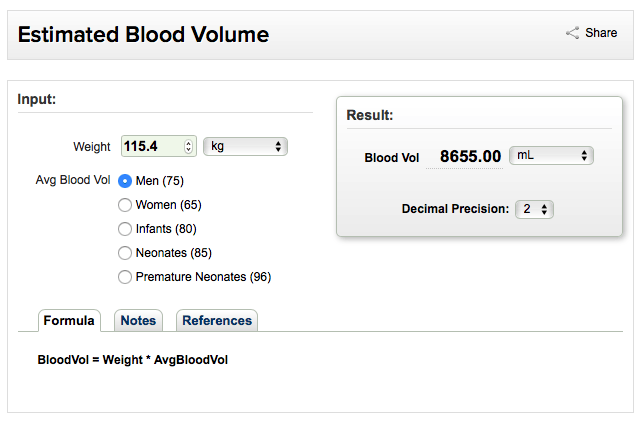Click the Share icon
Image resolution: width=642 pixels, height=421 pixels.
[572, 33]
